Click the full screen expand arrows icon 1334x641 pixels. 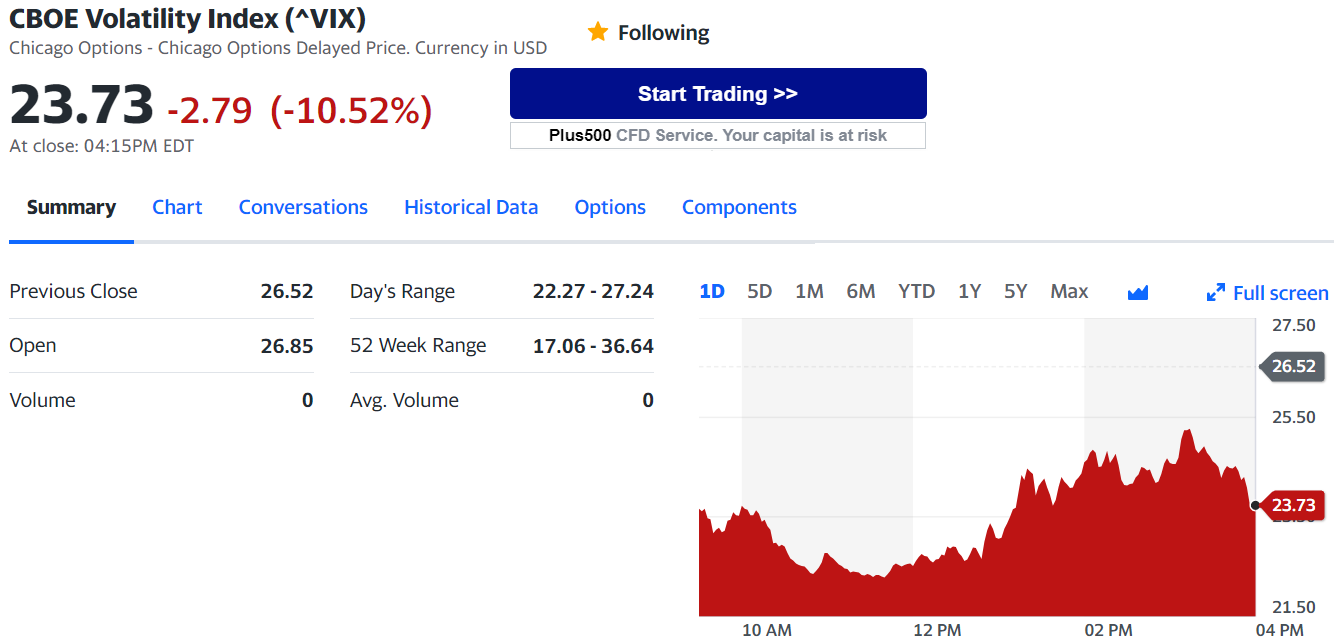[1216, 293]
